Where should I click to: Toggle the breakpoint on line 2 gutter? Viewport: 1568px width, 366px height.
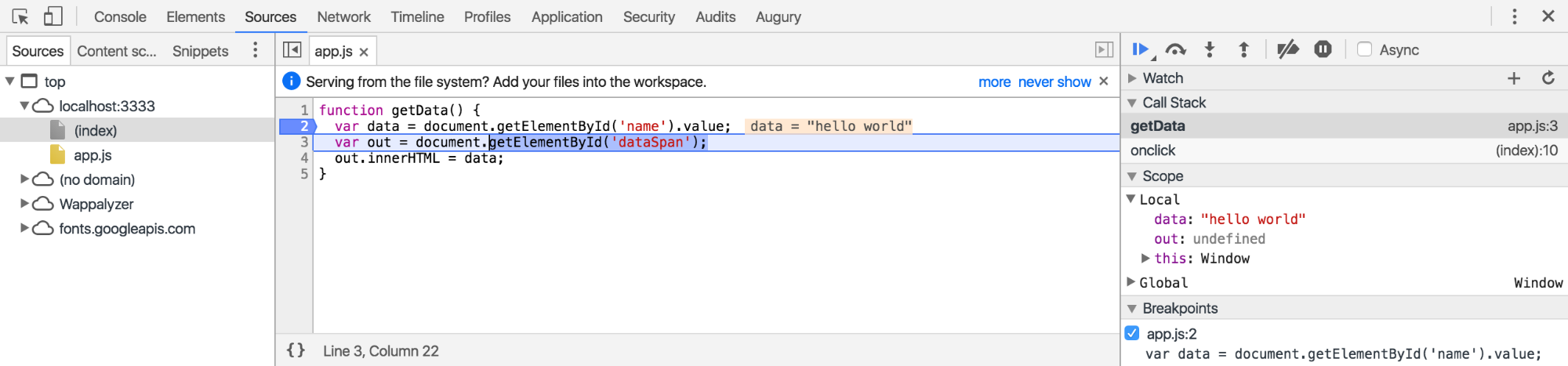[x=296, y=126]
